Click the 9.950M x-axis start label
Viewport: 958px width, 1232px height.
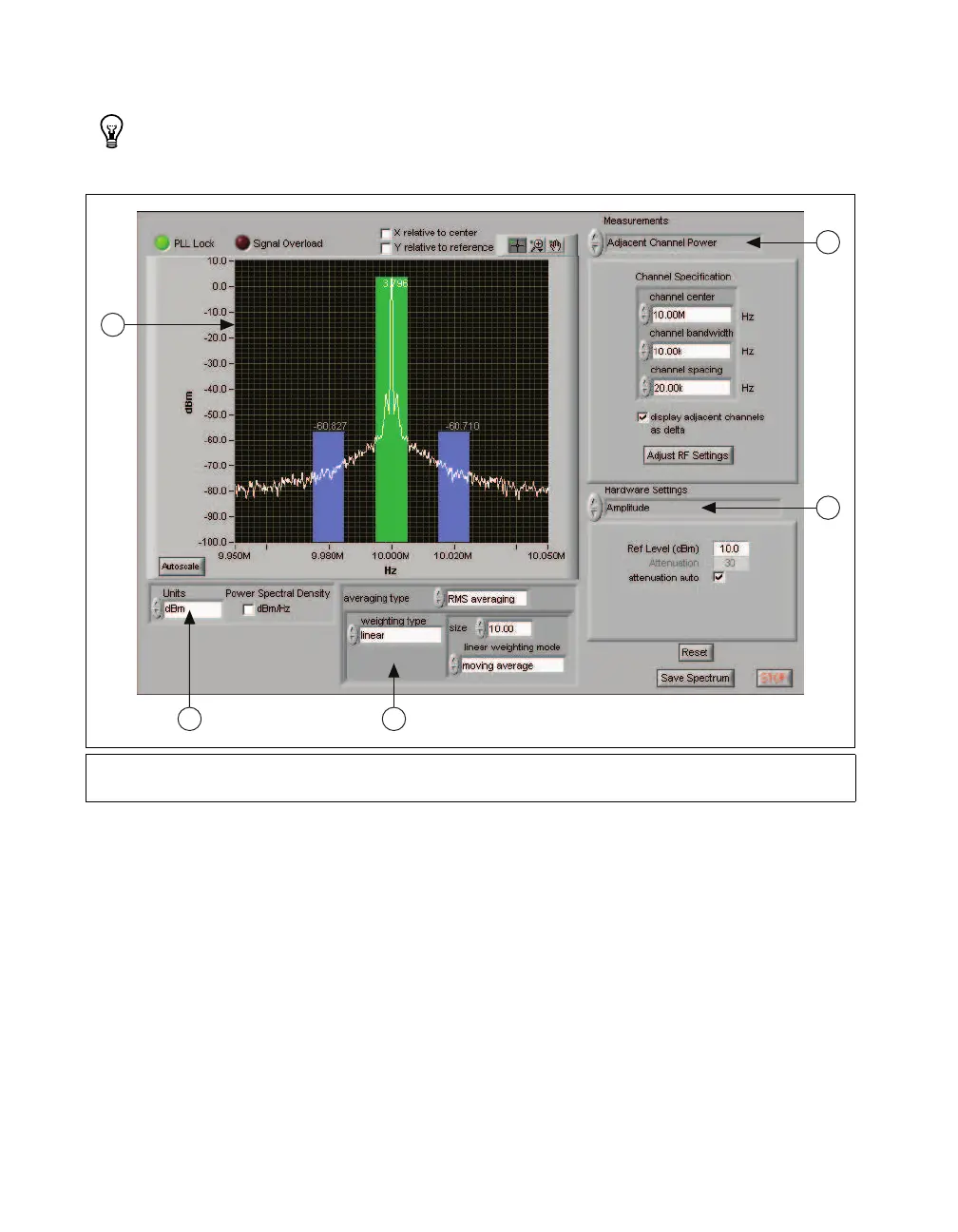pyautogui.click(x=235, y=556)
